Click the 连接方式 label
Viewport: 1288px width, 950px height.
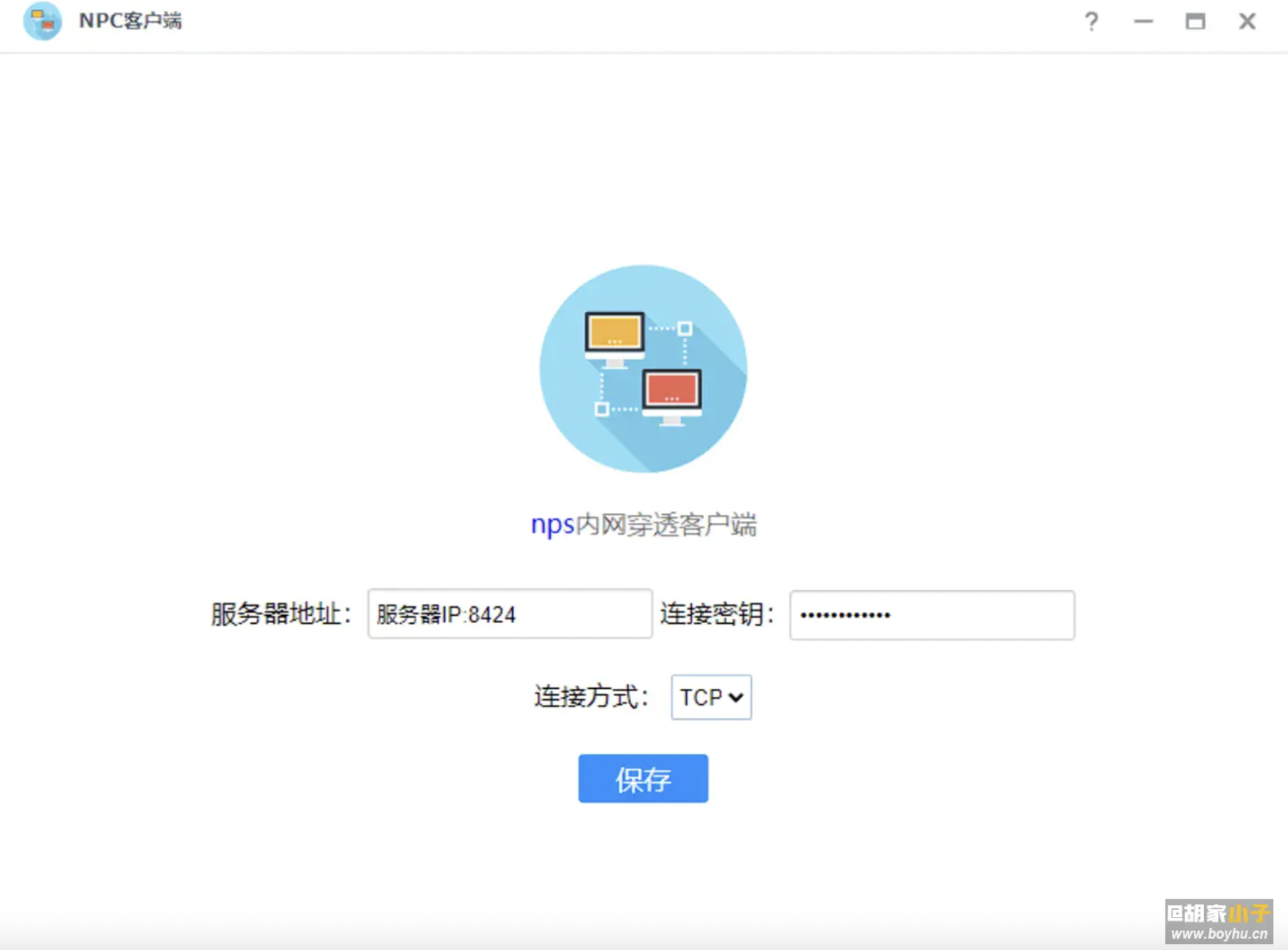click(591, 697)
